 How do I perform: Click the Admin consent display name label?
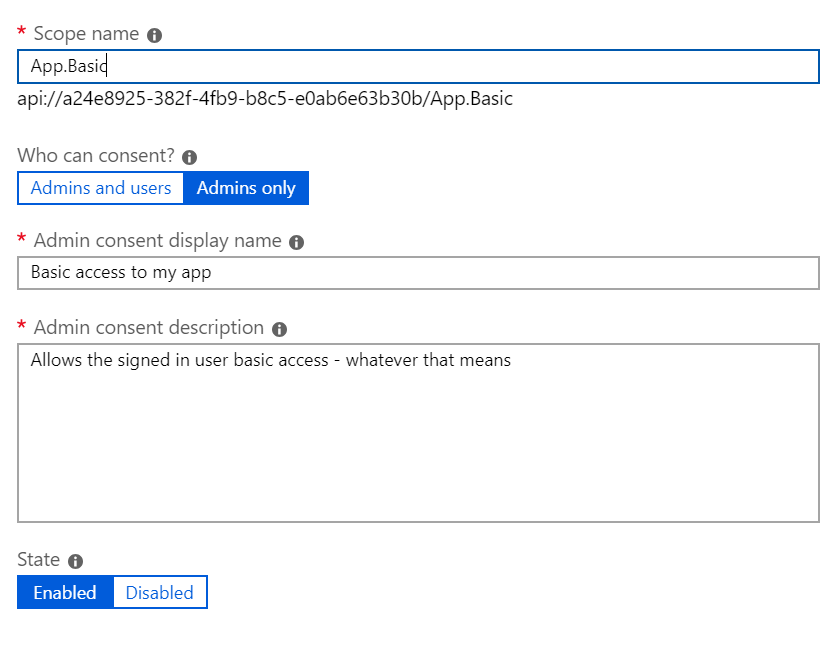click(x=158, y=241)
